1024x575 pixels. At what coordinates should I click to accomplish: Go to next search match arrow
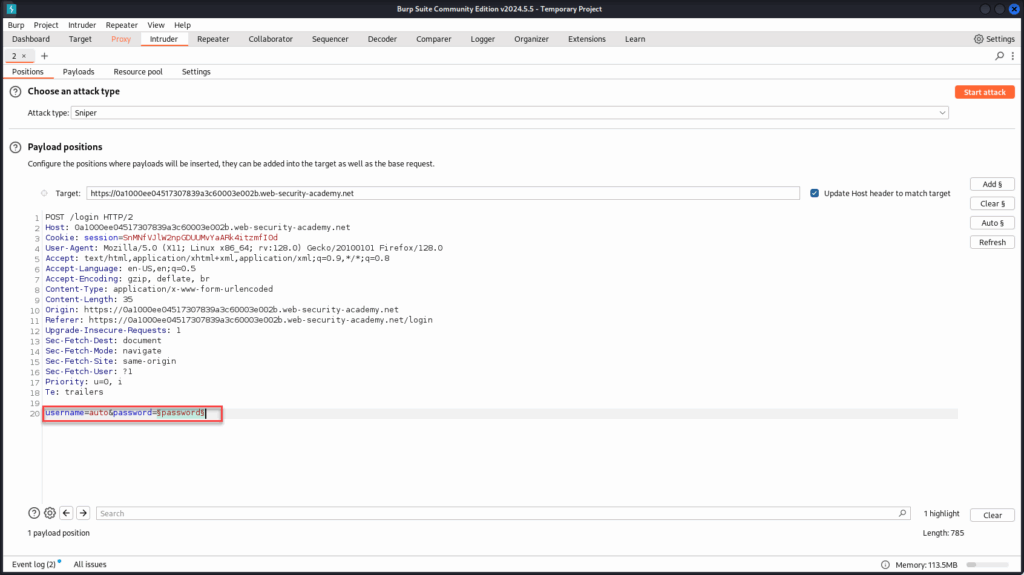pos(83,514)
